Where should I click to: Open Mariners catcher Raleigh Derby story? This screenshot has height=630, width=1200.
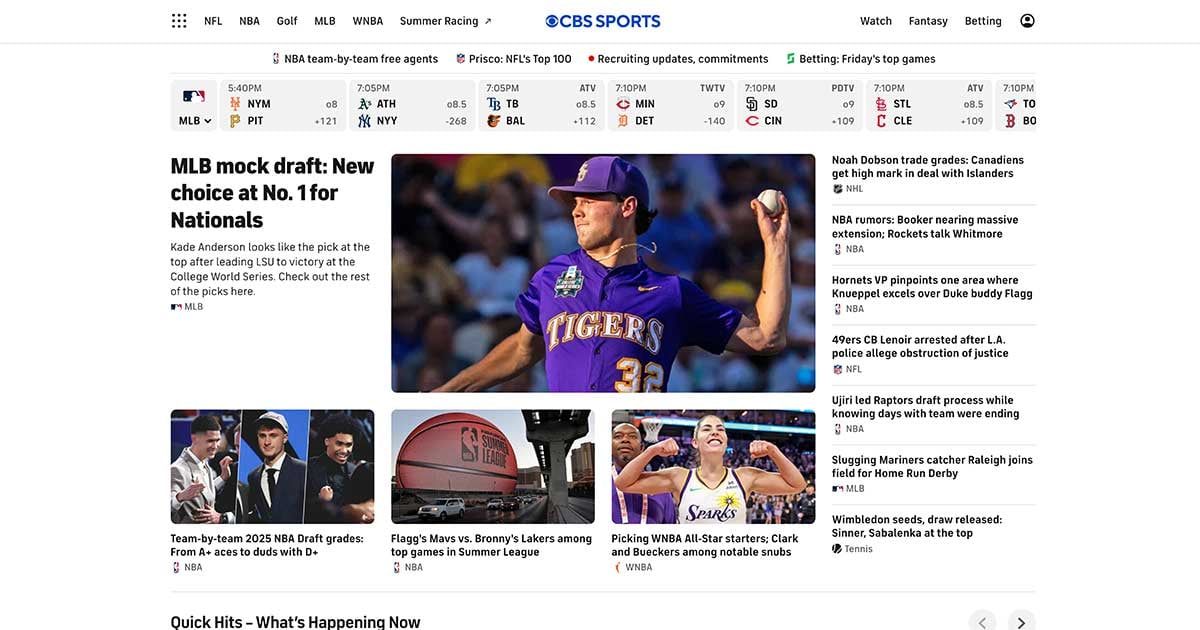(x=932, y=466)
